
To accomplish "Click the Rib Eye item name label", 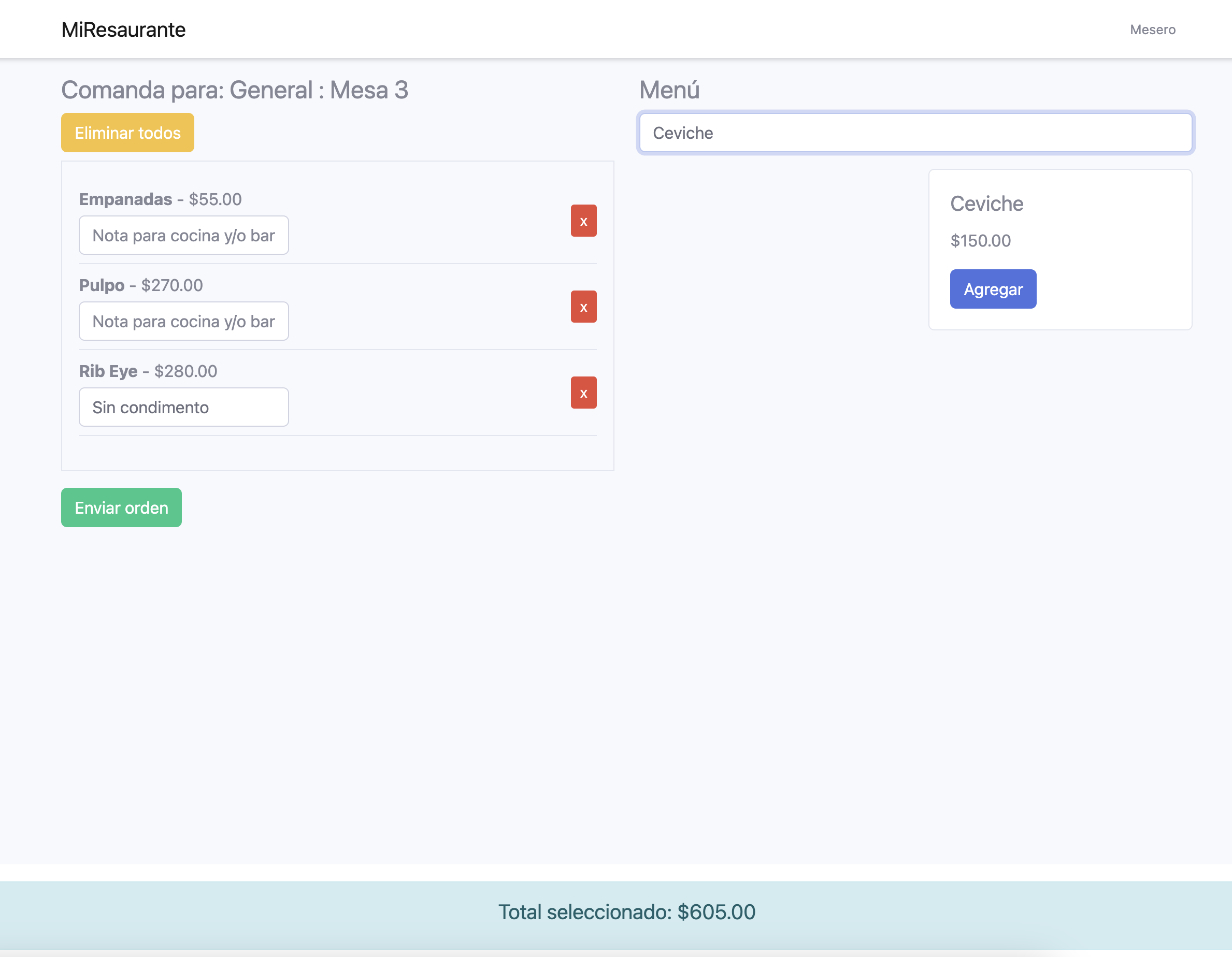I will pyautogui.click(x=108, y=371).
